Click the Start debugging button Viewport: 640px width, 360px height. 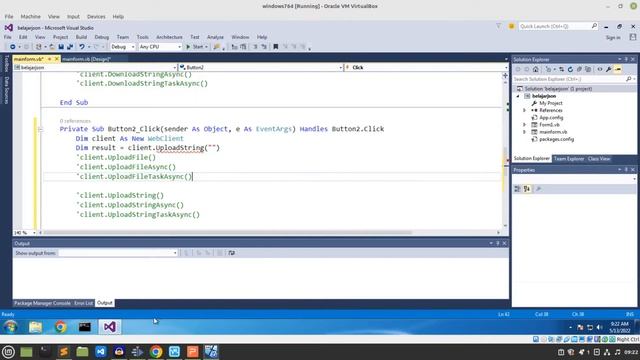(195, 47)
